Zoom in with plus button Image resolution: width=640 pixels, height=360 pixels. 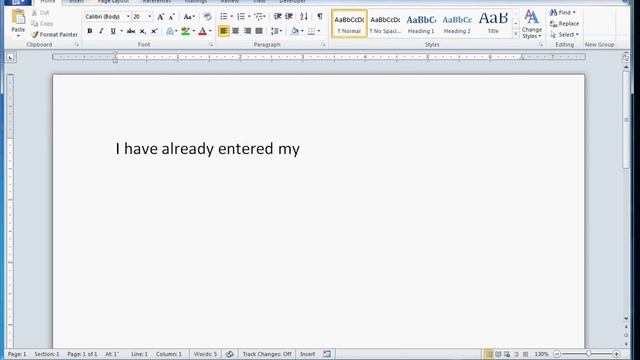[616, 354]
